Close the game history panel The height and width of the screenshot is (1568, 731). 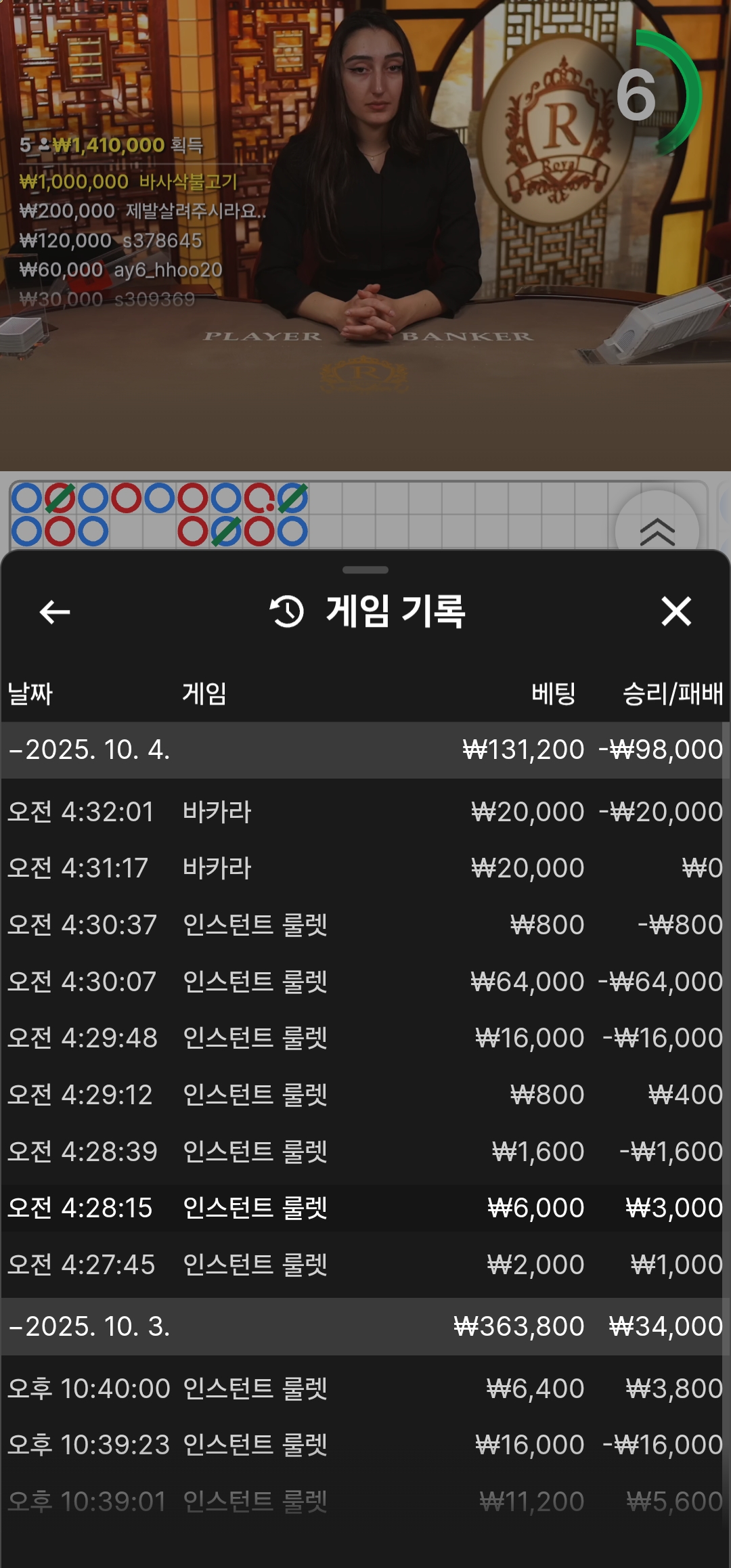click(x=675, y=612)
